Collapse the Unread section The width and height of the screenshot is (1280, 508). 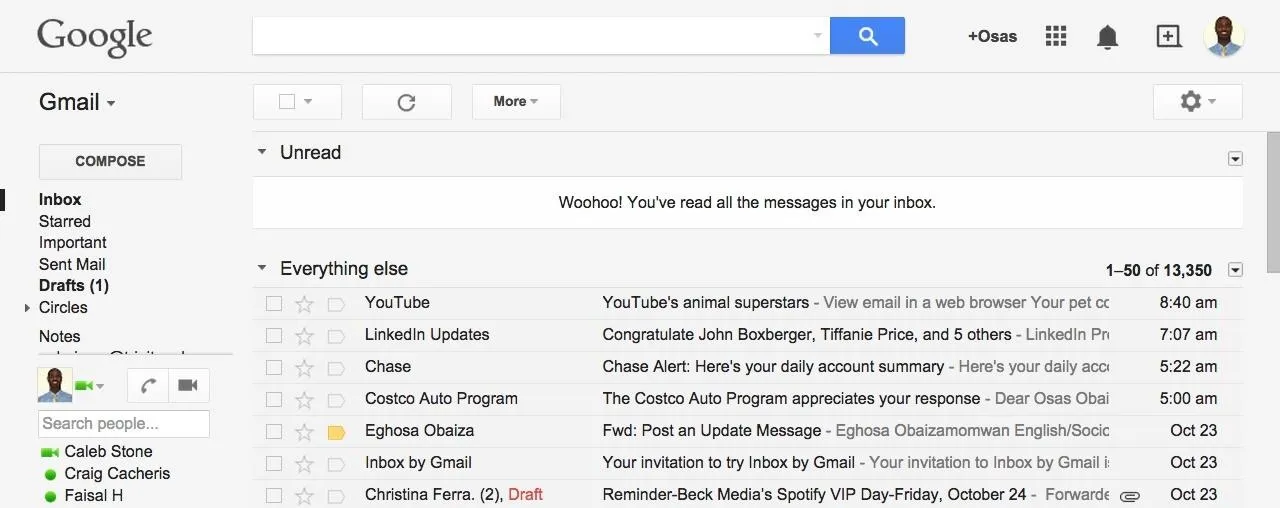coord(262,152)
